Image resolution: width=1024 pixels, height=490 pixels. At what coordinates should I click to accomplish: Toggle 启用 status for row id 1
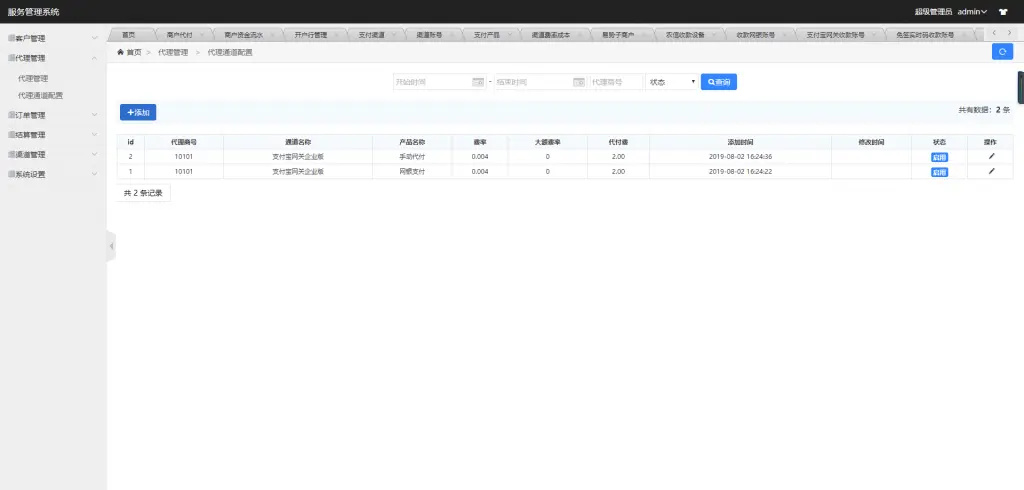click(x=939, y=172)
